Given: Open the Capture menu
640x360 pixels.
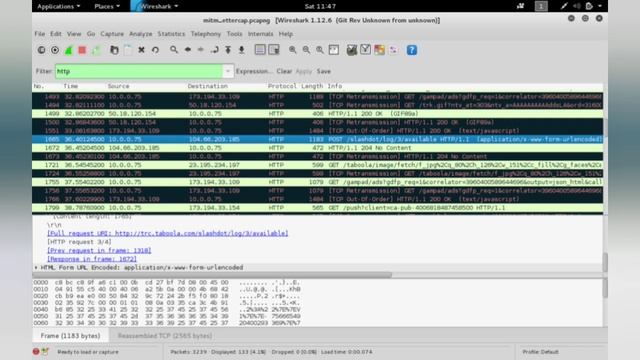Looking at the screenshot, I should 112,34.
